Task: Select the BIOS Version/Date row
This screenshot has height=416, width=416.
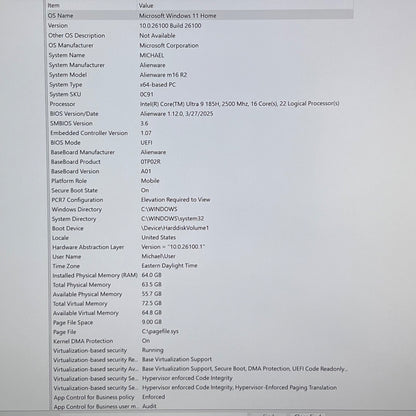Action: [201, 113]
